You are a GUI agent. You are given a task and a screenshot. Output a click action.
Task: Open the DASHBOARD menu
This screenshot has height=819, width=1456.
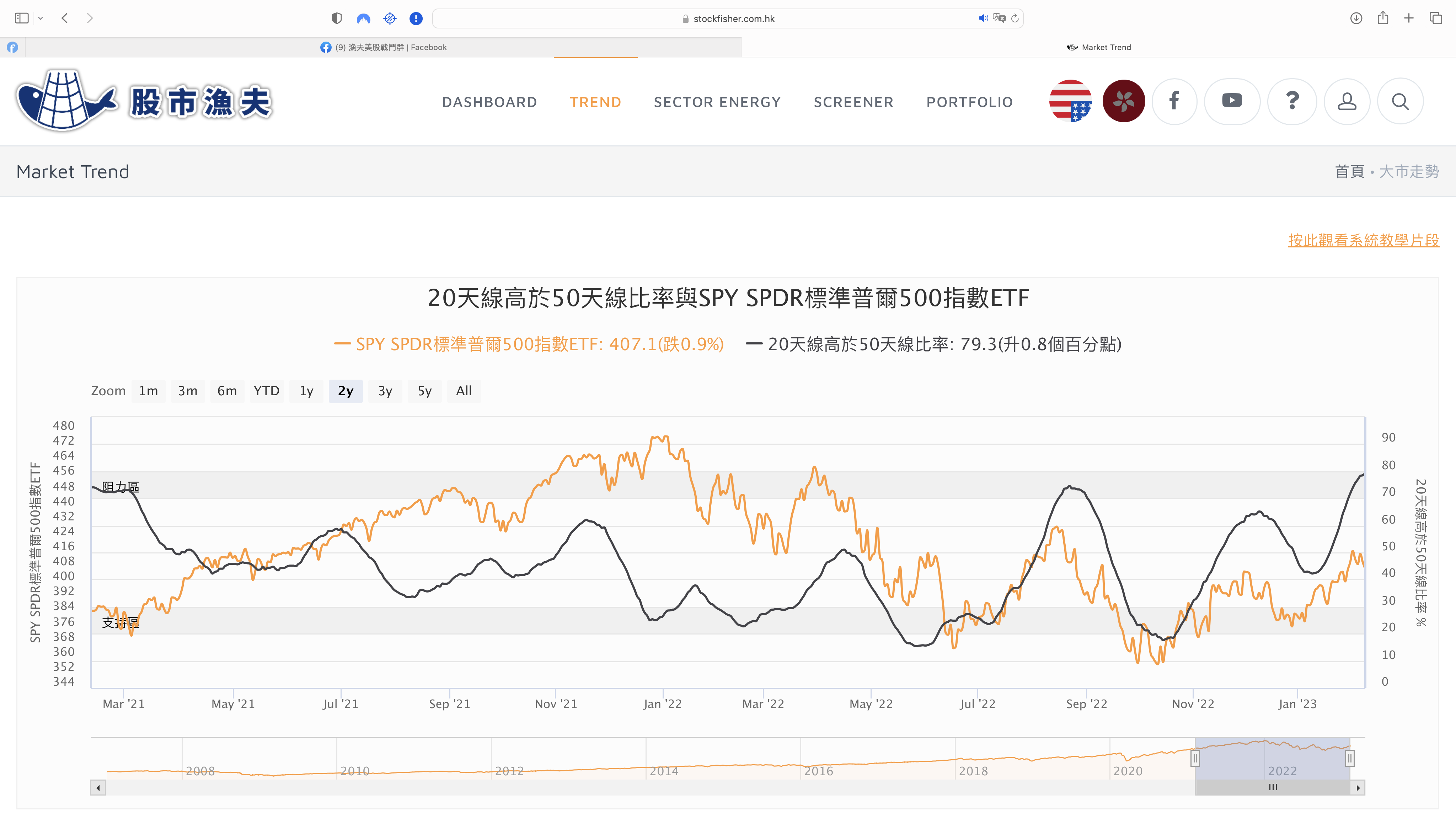pyautogui.click(x=489, y=102)
